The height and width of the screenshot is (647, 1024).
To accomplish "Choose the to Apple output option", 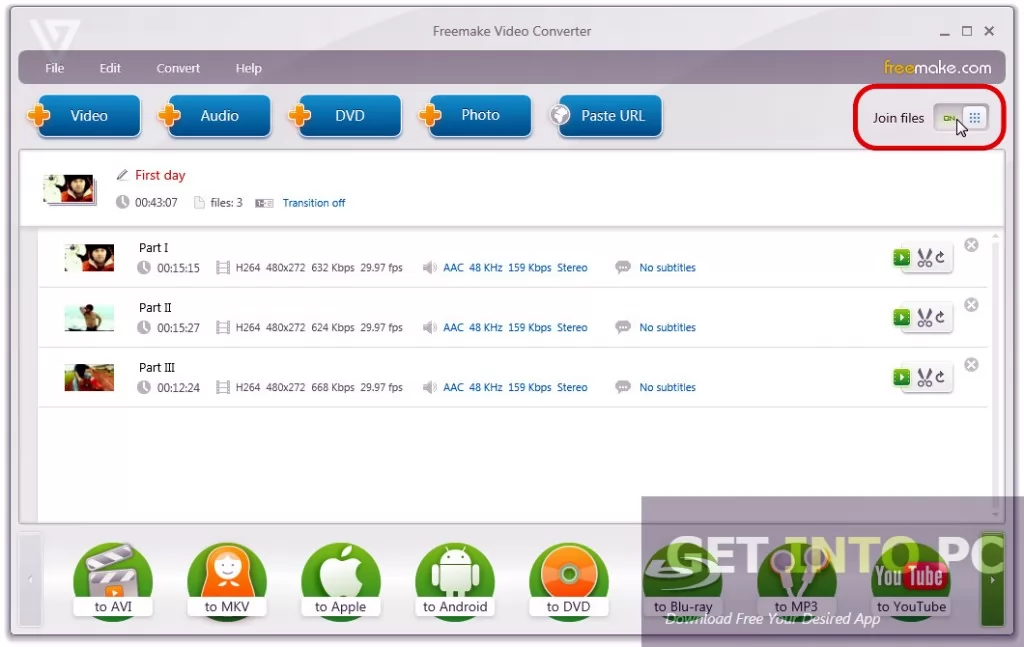I will 341,581.
